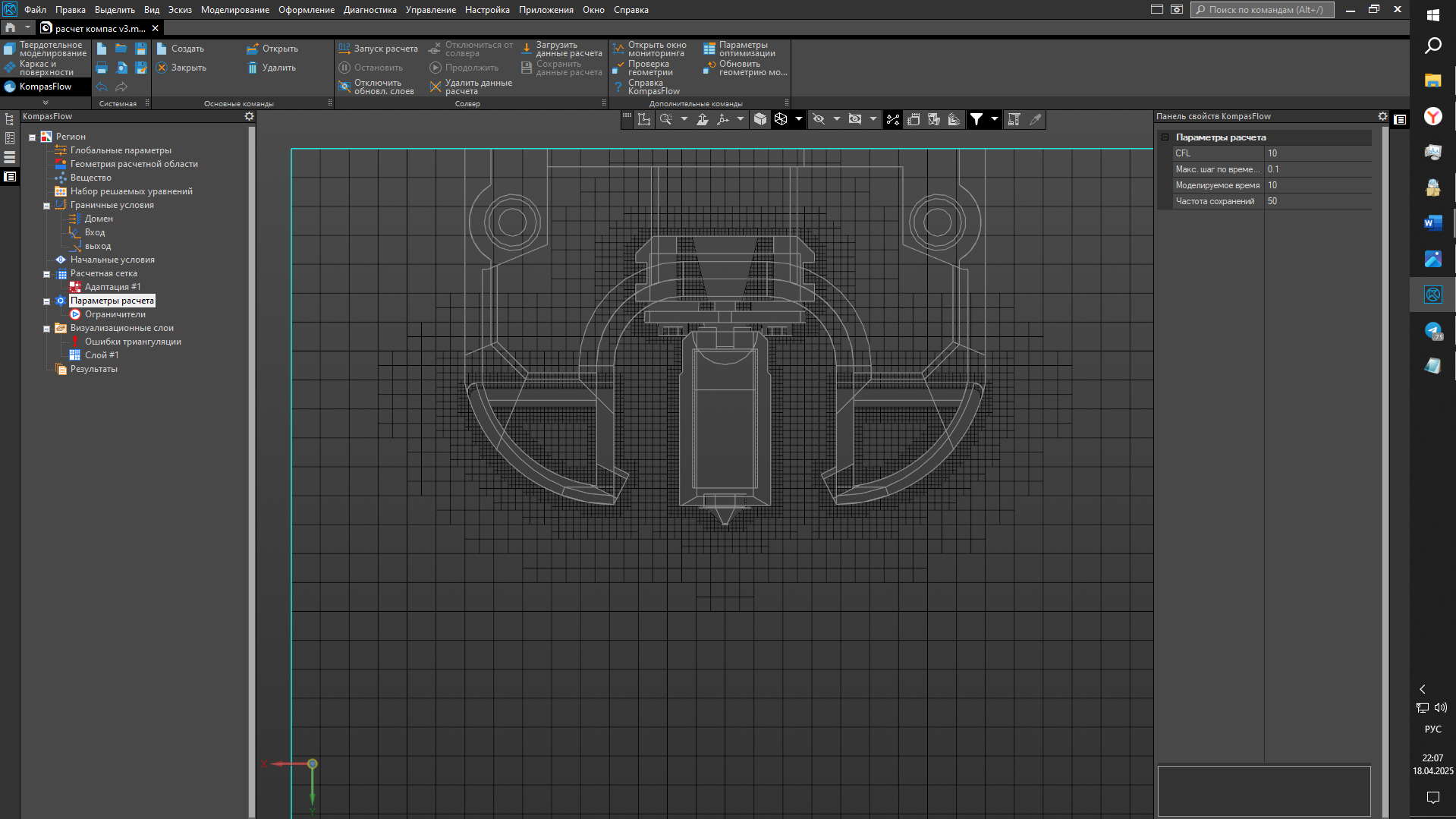
Task: Click the Проверка геометрии icon
Action: [x=618, y=68]
